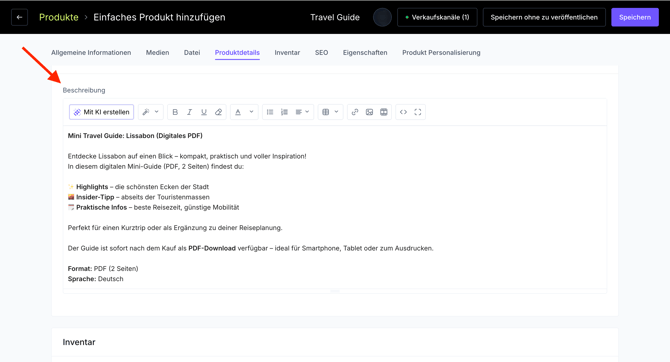Expand the alignment dropdown arrow

pos(307,112)
